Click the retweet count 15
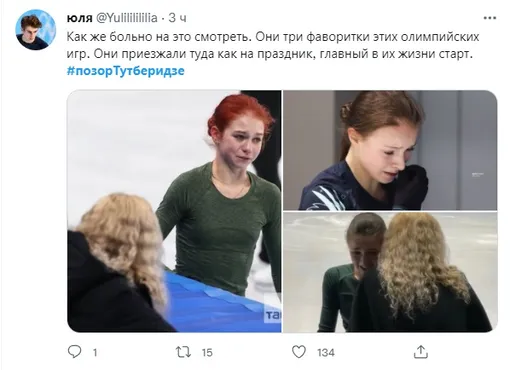The height and width of the screenshot is (370, 510). click(x=207, y=352)
